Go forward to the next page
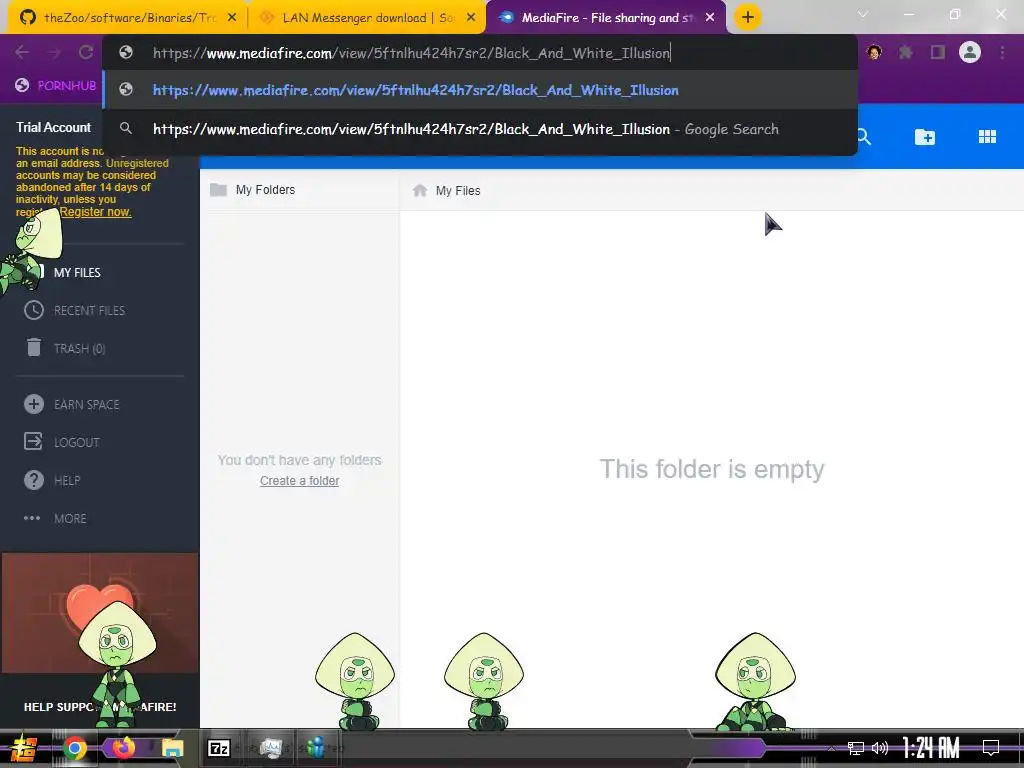 pos(54,52)
